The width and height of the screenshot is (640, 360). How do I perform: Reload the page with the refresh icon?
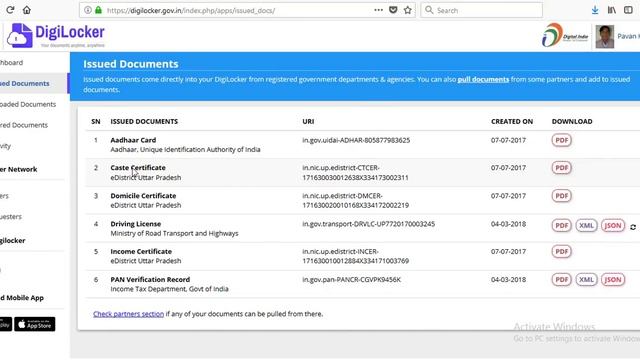coord(10,10)
